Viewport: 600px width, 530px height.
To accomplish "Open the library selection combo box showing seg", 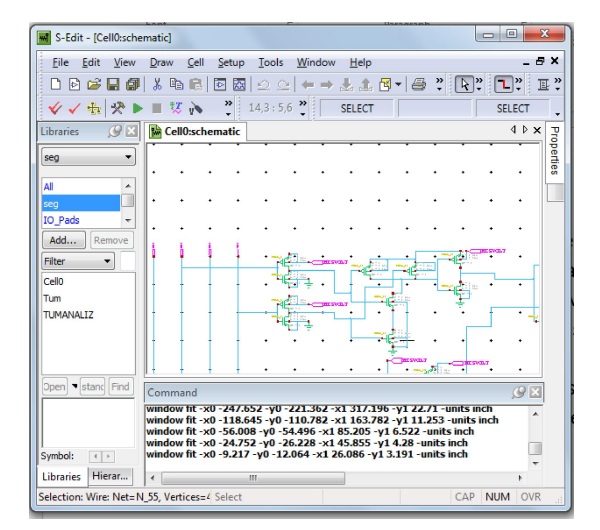I will click(x=88, y=157).
